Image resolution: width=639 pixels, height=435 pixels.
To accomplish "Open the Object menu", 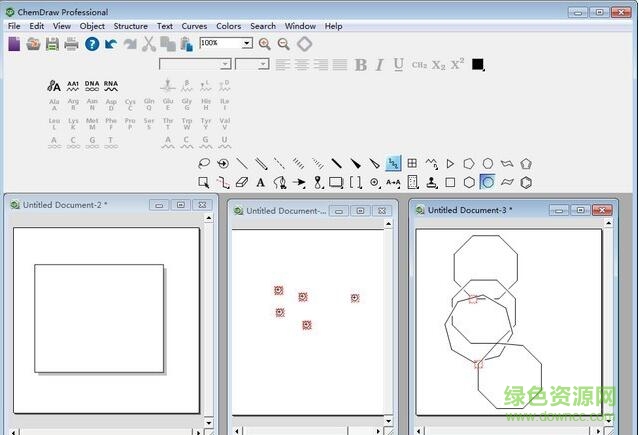I will [92, 26].
